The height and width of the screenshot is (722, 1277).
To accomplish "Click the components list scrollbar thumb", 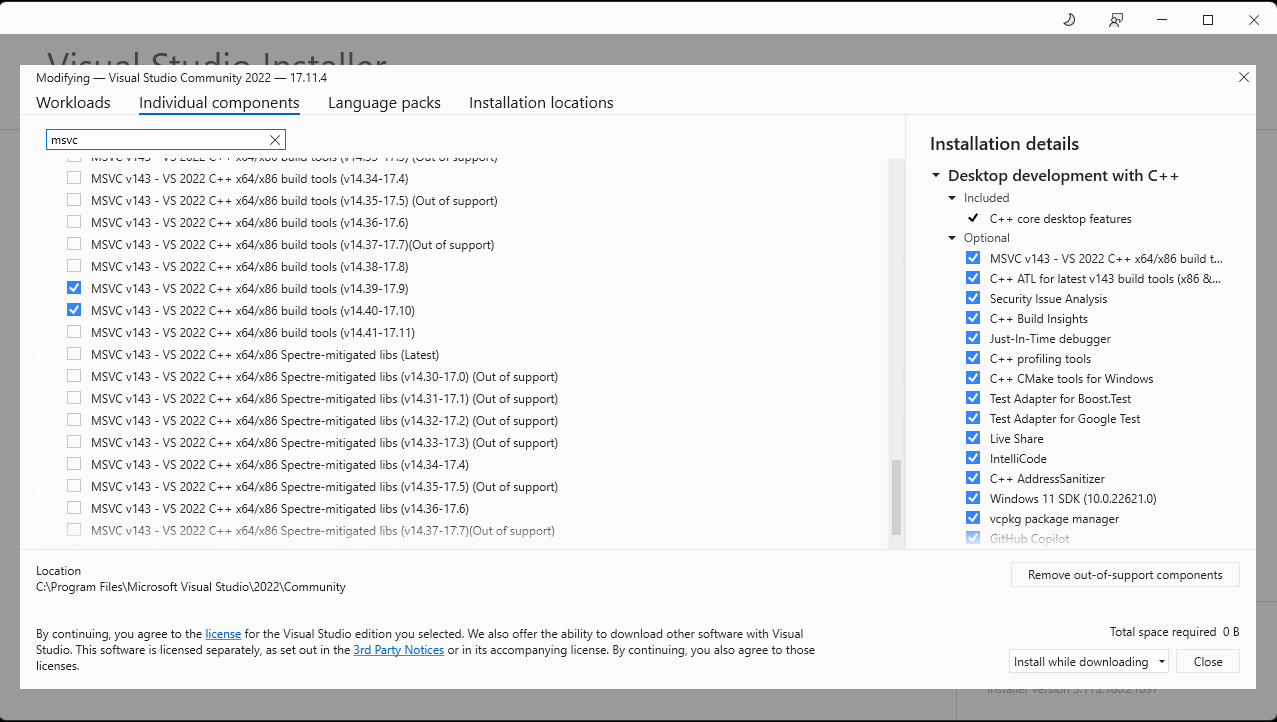I will [x=896, y=497].
